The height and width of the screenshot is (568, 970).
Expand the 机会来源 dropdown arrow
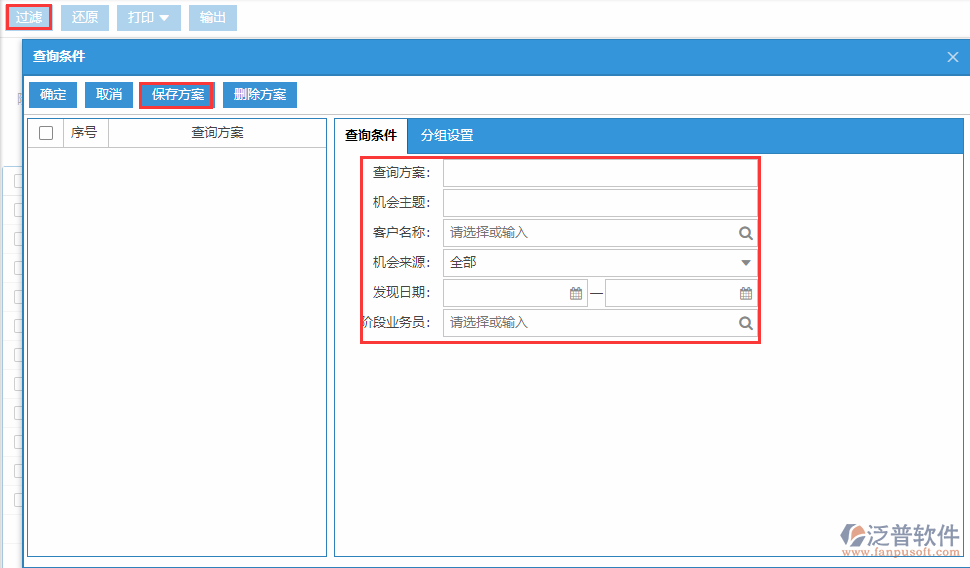click(745, 263)
